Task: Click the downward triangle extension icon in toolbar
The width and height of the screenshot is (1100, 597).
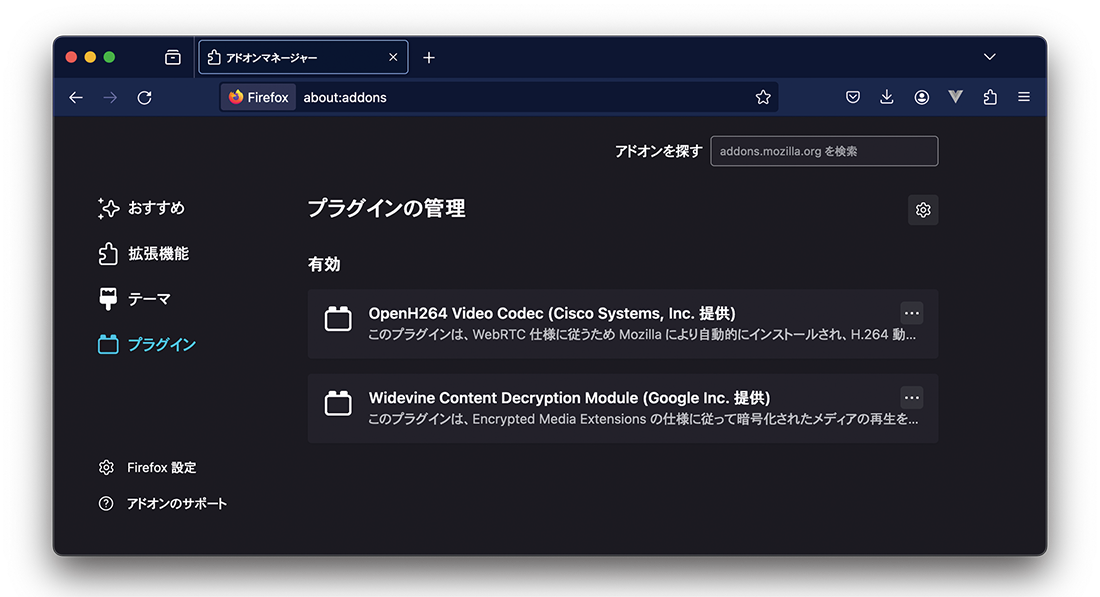Action: click(955, 97)
